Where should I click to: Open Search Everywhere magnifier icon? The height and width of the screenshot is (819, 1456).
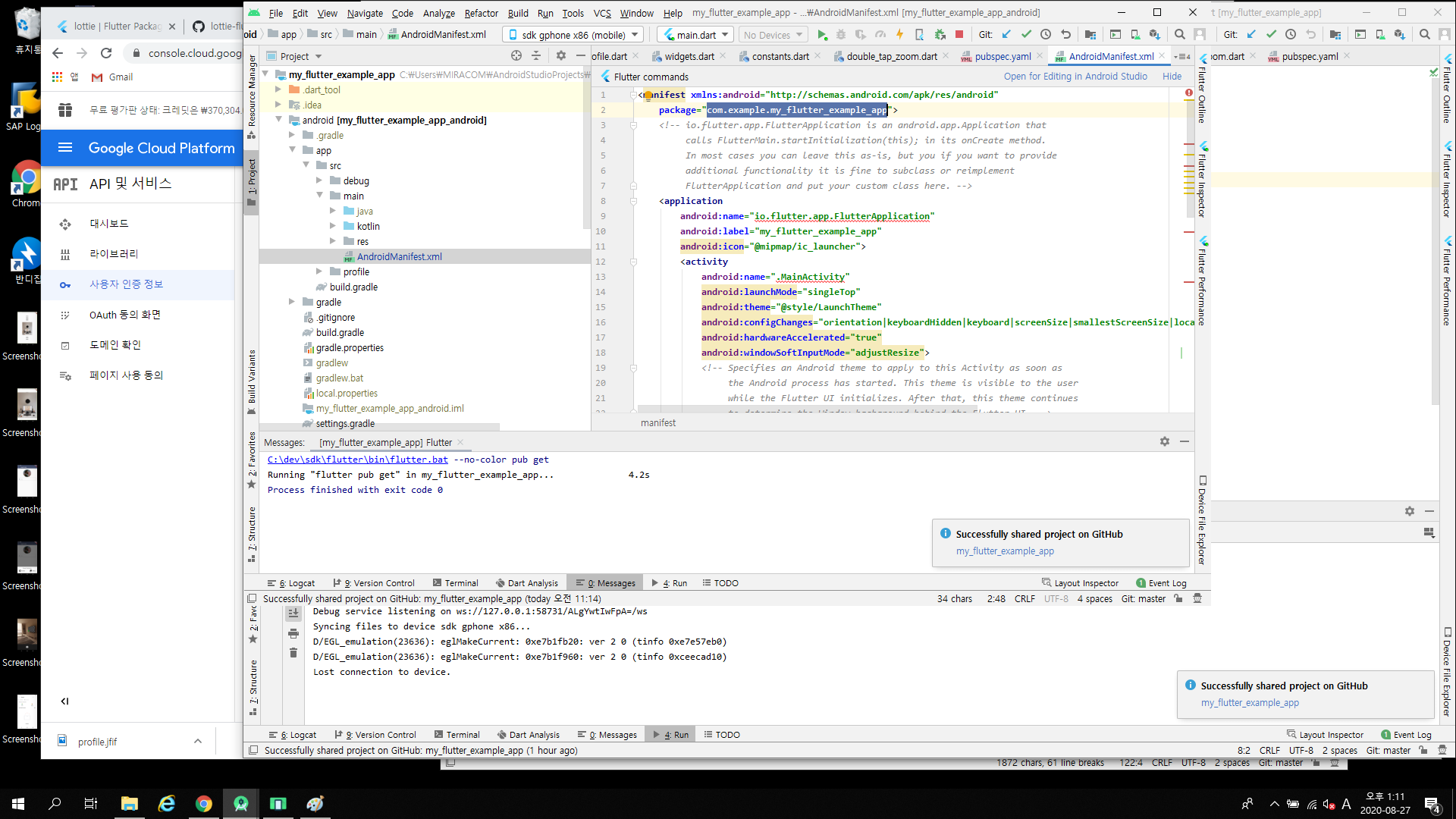point(1179,35)
